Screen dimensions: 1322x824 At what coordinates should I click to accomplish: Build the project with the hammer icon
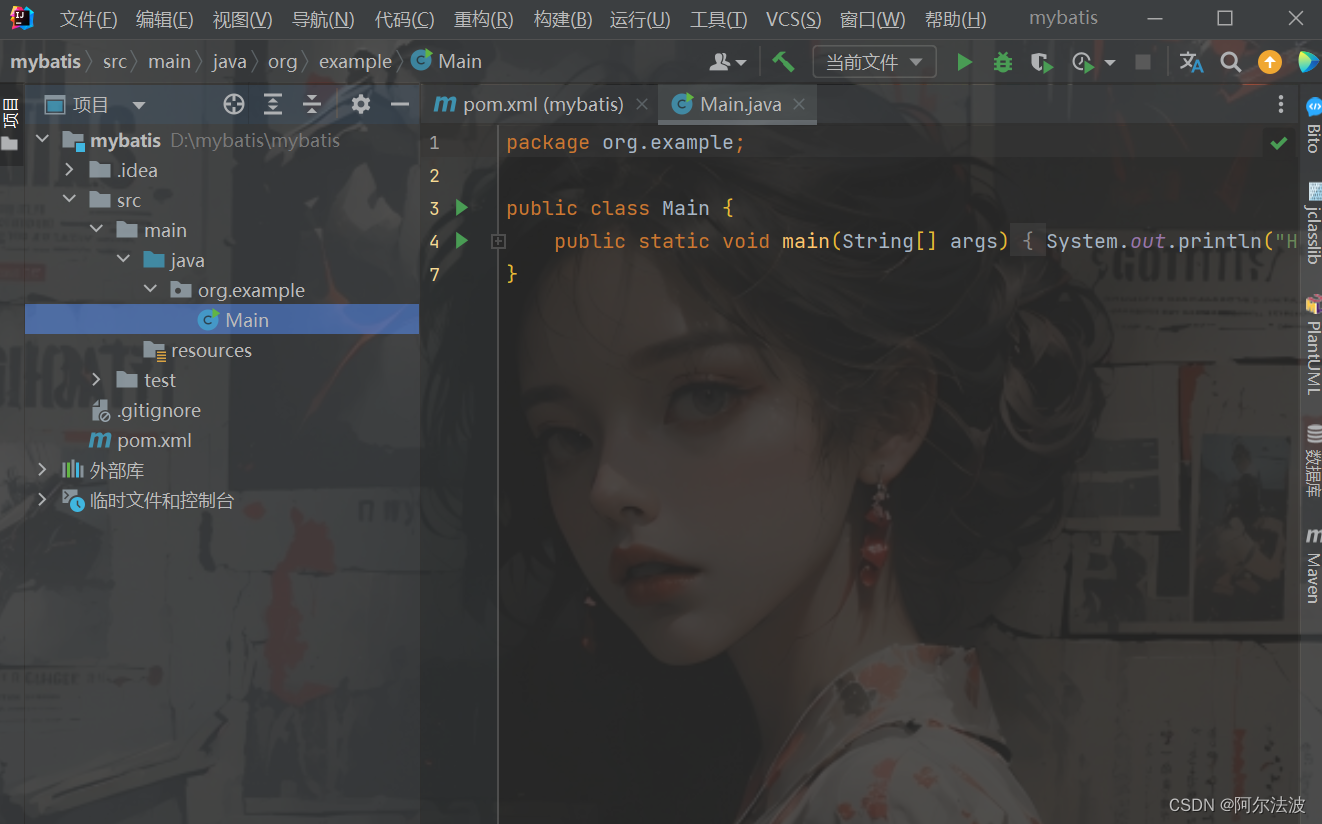click(x=783, y=61)
